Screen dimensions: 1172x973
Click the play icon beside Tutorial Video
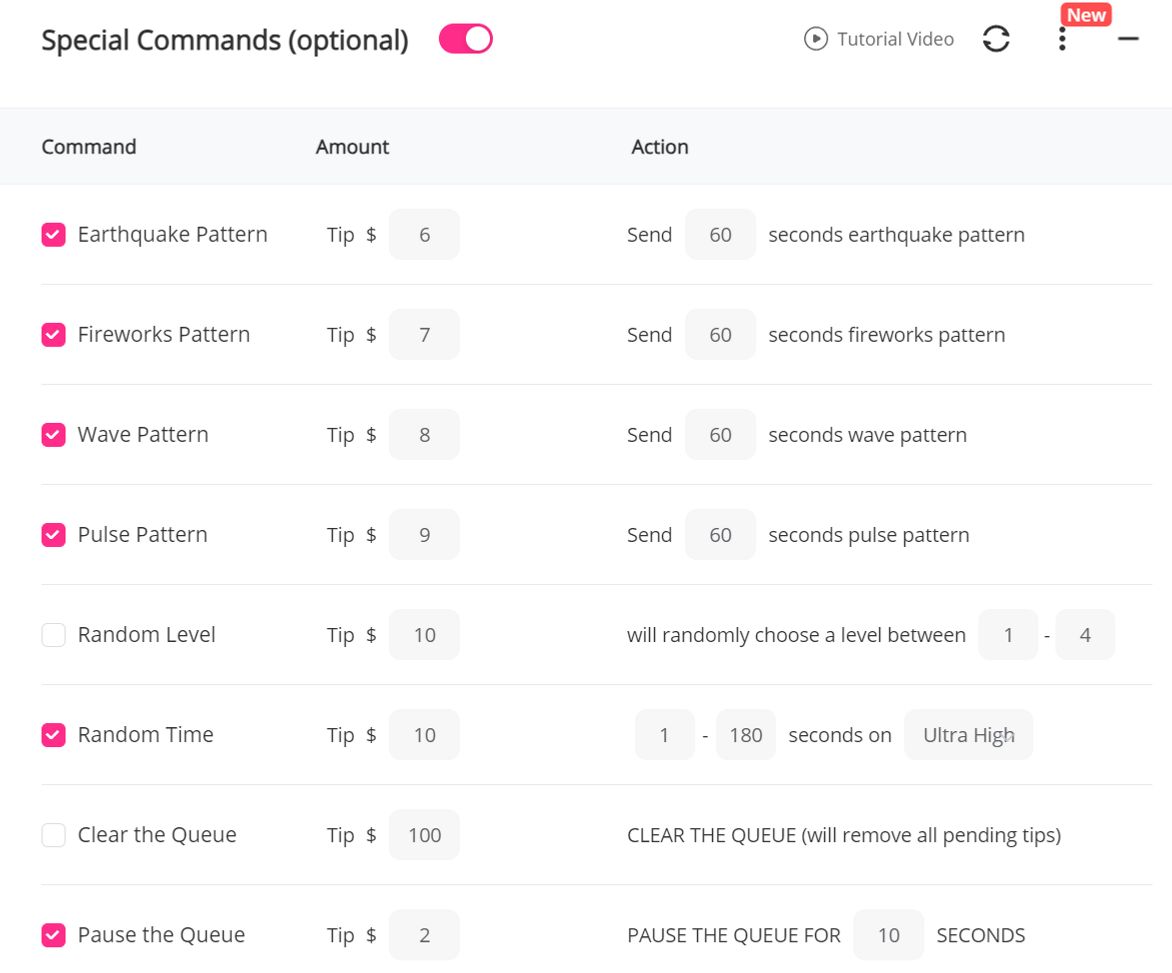(x=815, y=39)
